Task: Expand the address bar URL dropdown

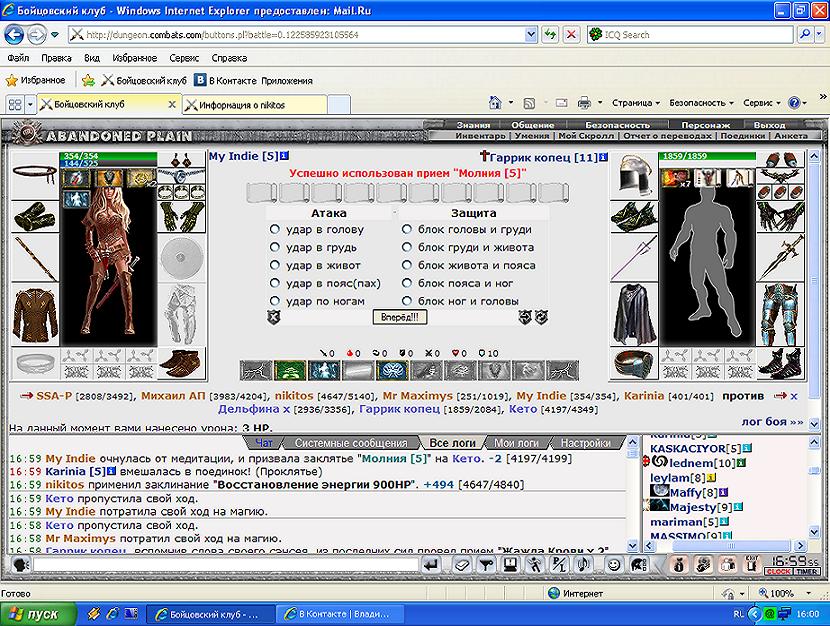Action: 531,35
